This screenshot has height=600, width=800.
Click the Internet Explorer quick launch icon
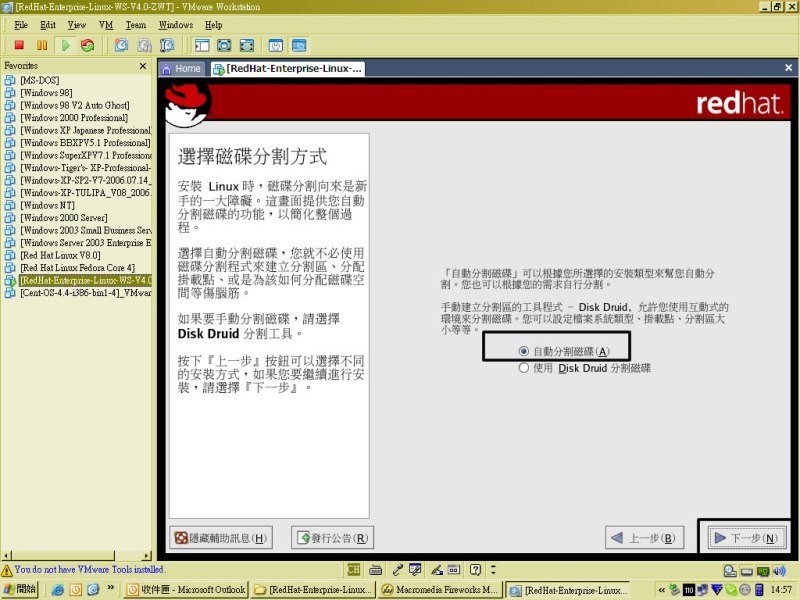58,590
